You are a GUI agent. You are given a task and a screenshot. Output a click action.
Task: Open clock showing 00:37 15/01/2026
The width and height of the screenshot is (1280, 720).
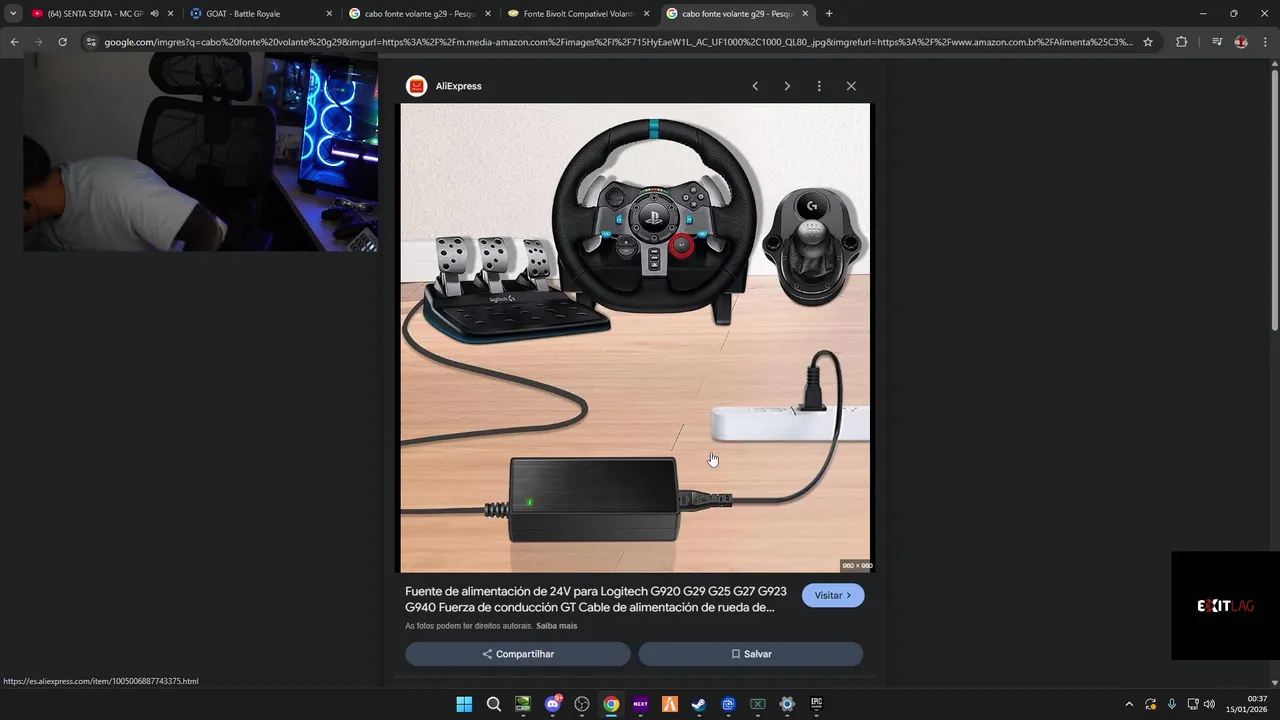pyautogui.click(x=1247, y=704)
